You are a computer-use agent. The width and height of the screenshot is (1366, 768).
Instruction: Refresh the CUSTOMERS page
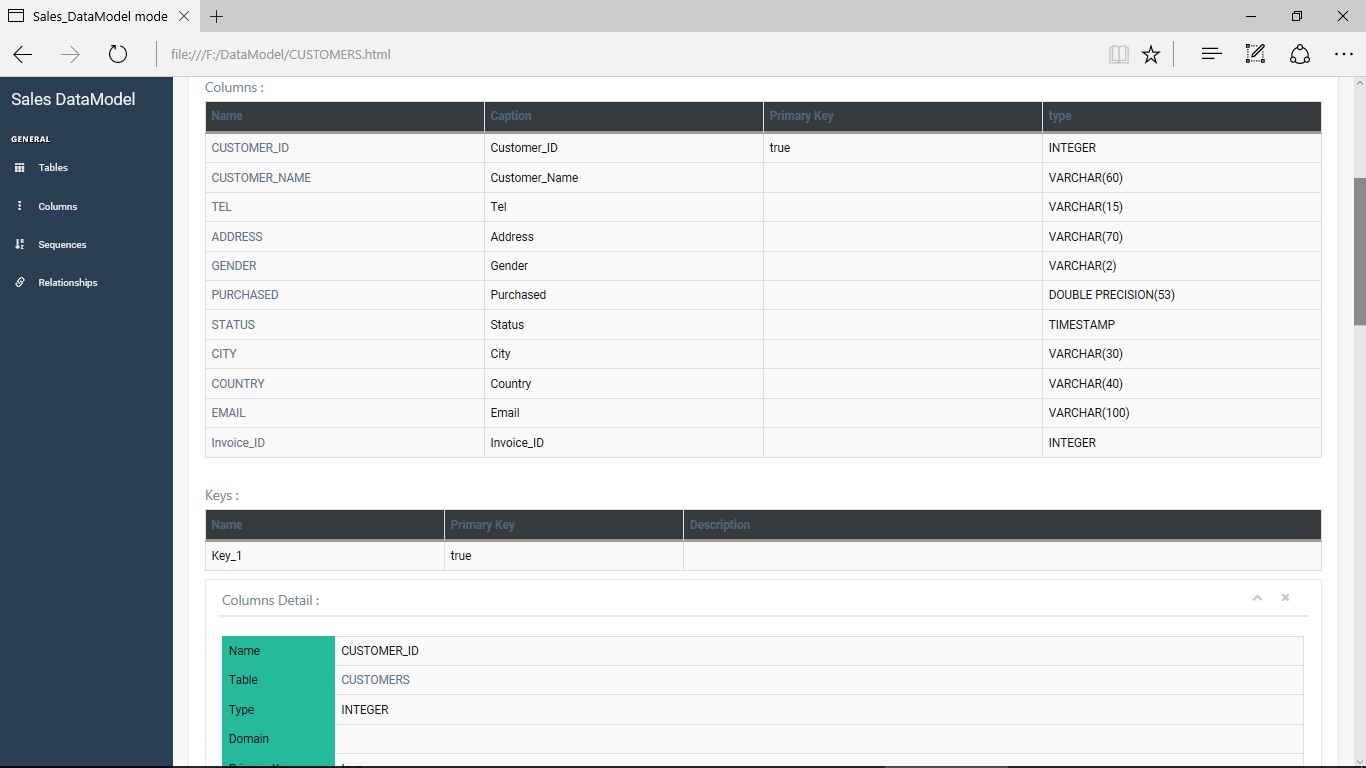(x=118, y=54)
